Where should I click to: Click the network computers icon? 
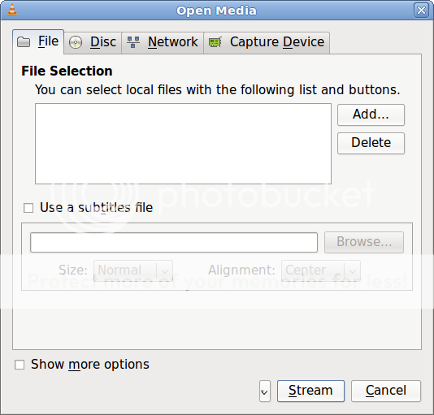click(133, 42)
